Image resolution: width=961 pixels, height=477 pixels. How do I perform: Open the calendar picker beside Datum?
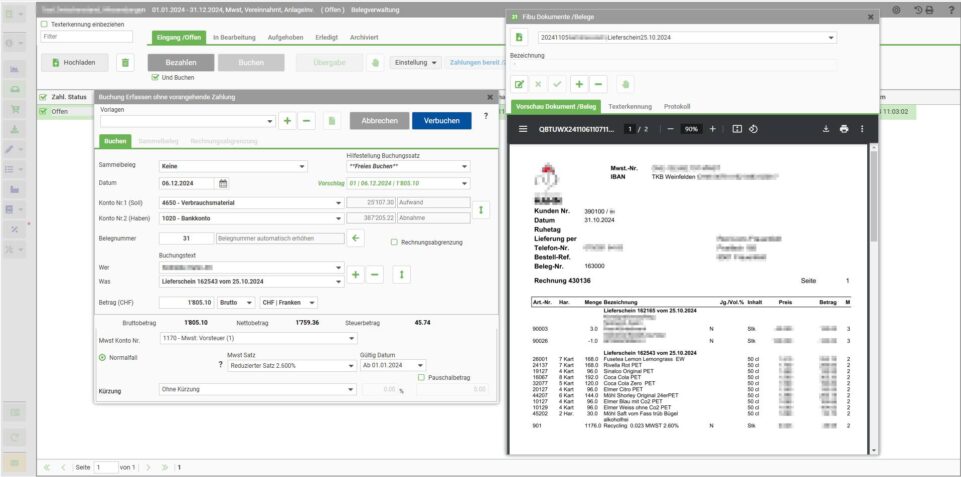(x=223, y=183)
